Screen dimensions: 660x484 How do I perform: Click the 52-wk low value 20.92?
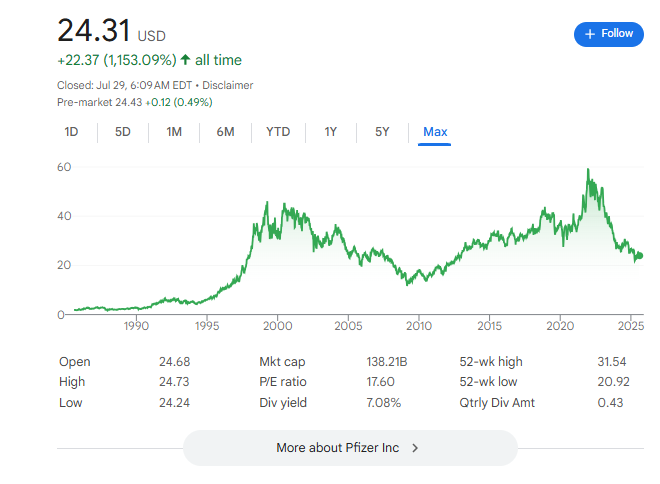pos(613,382)
